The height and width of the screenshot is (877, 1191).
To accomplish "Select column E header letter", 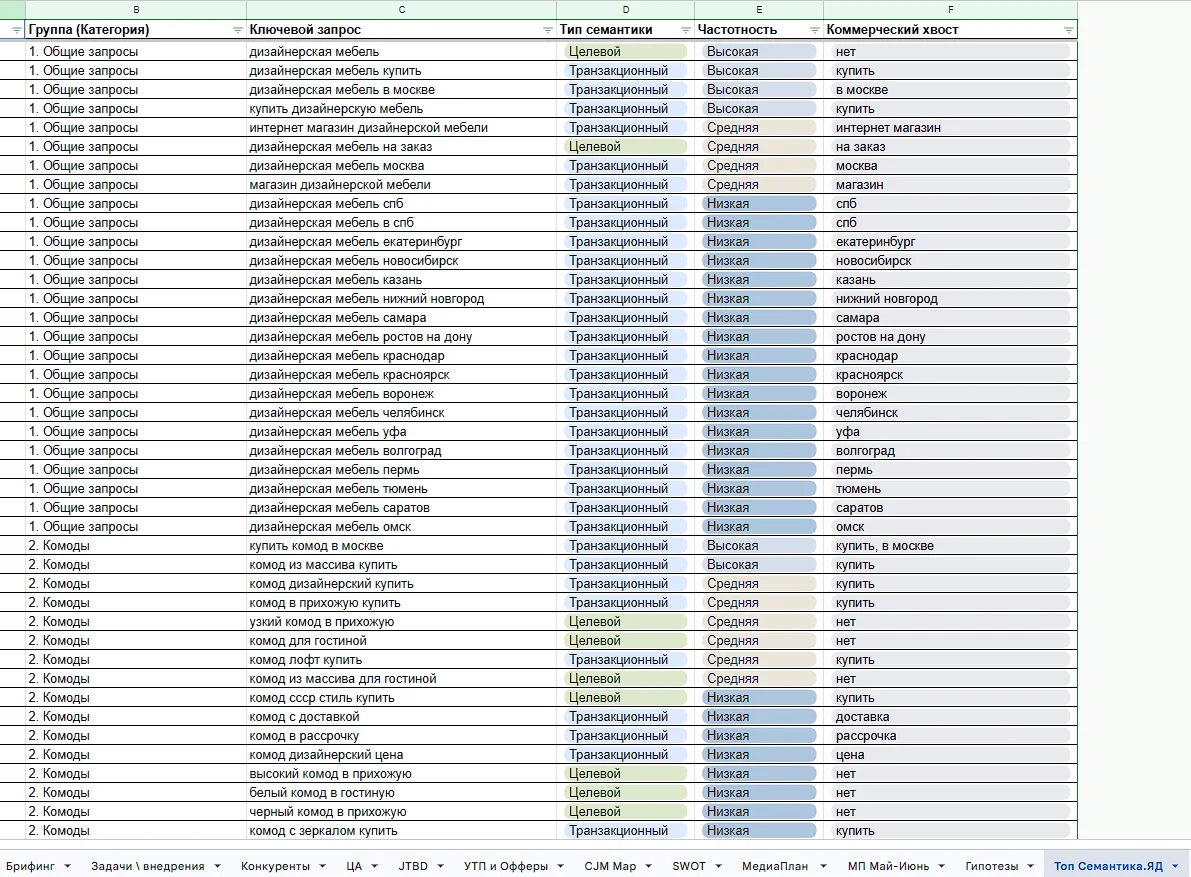I will pos(759,10).
